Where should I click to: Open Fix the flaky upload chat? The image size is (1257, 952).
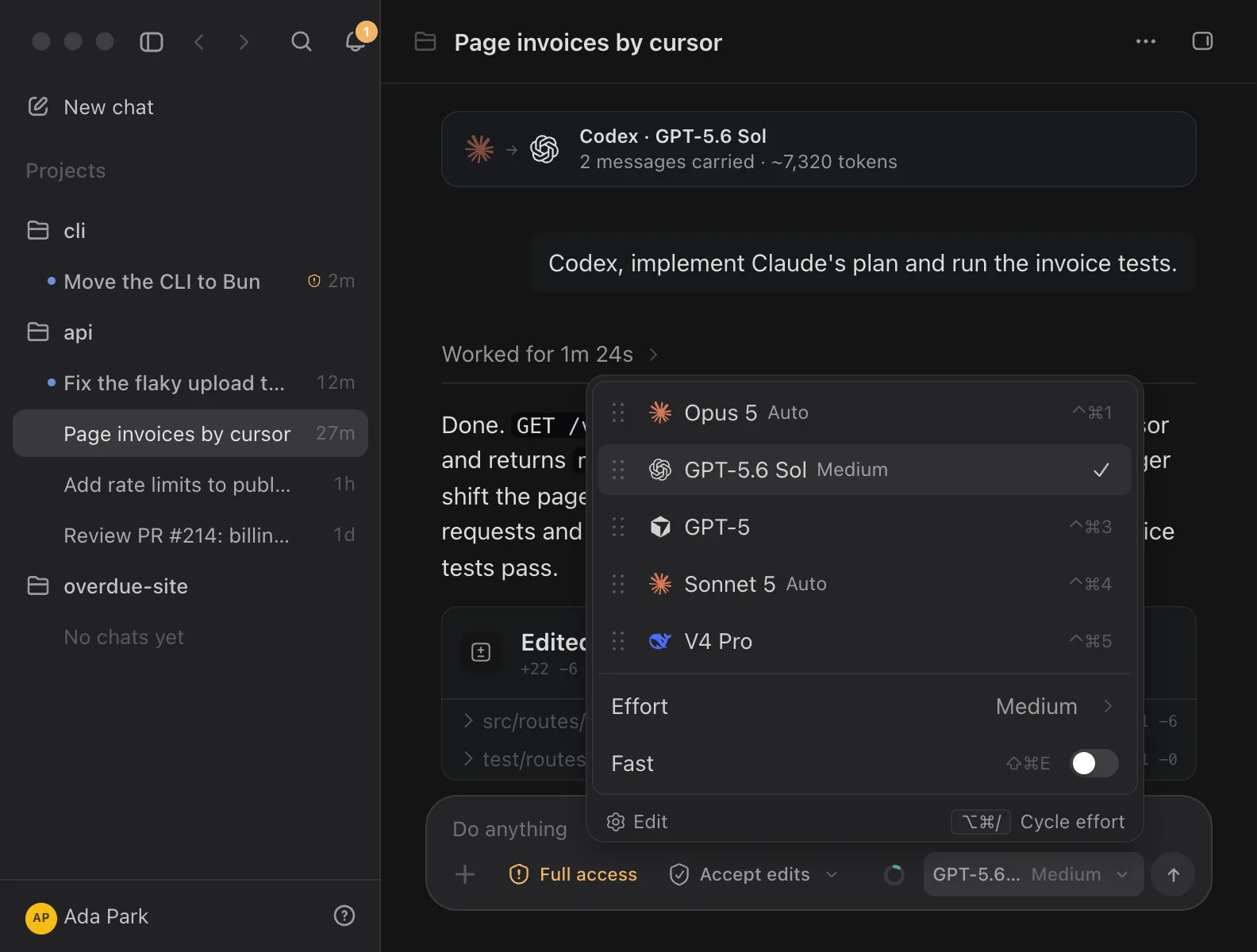pyautogui.click(x=190, y=383)
